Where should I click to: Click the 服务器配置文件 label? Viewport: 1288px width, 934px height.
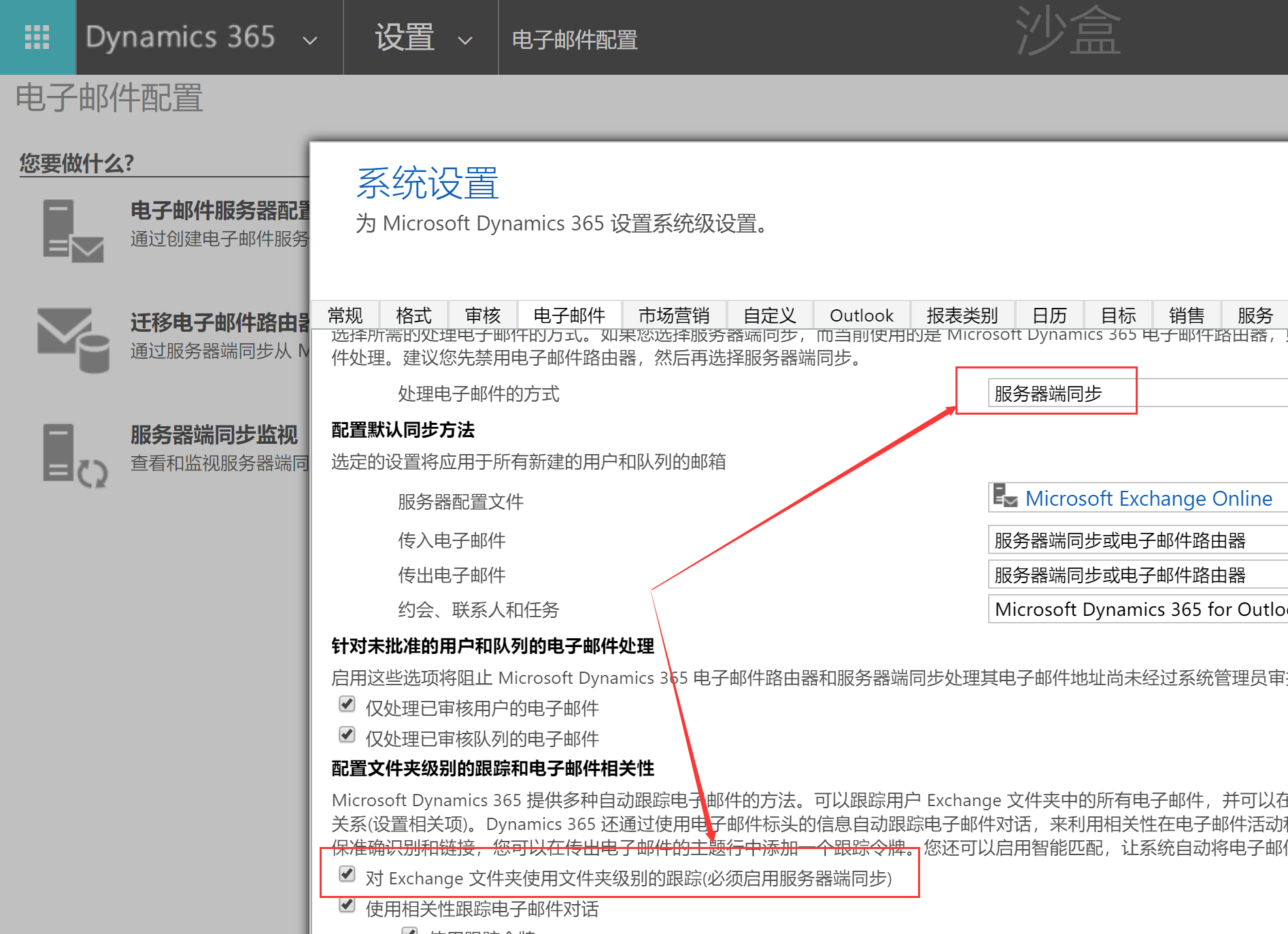460,502
